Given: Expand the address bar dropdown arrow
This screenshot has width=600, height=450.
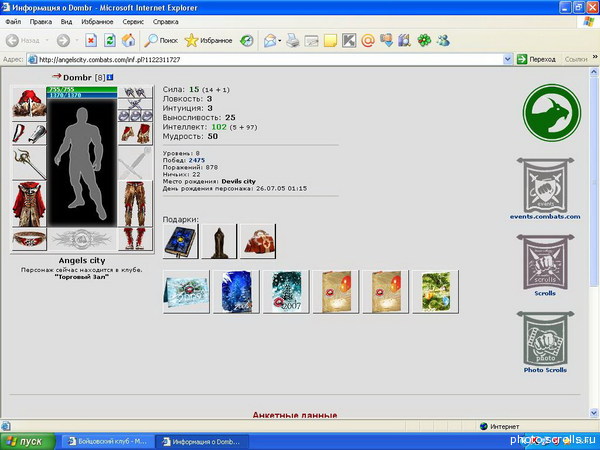Looking at the screenshot, I should 507,60.
